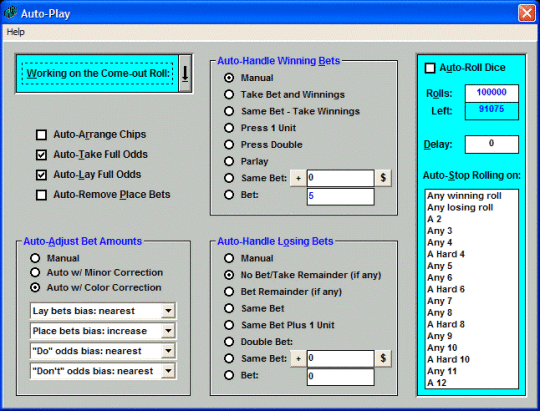Open "Do" odds bias dropdown
The image size is (540, 411).
coord(168,351)
